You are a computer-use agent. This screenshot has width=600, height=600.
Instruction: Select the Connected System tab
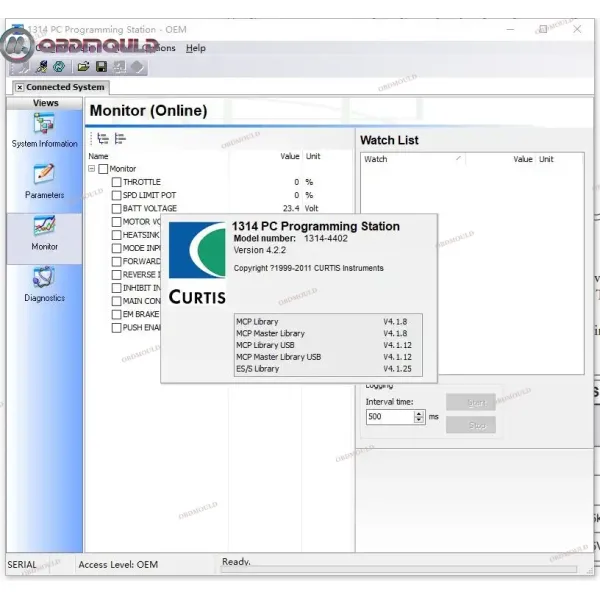click(64, 87)
